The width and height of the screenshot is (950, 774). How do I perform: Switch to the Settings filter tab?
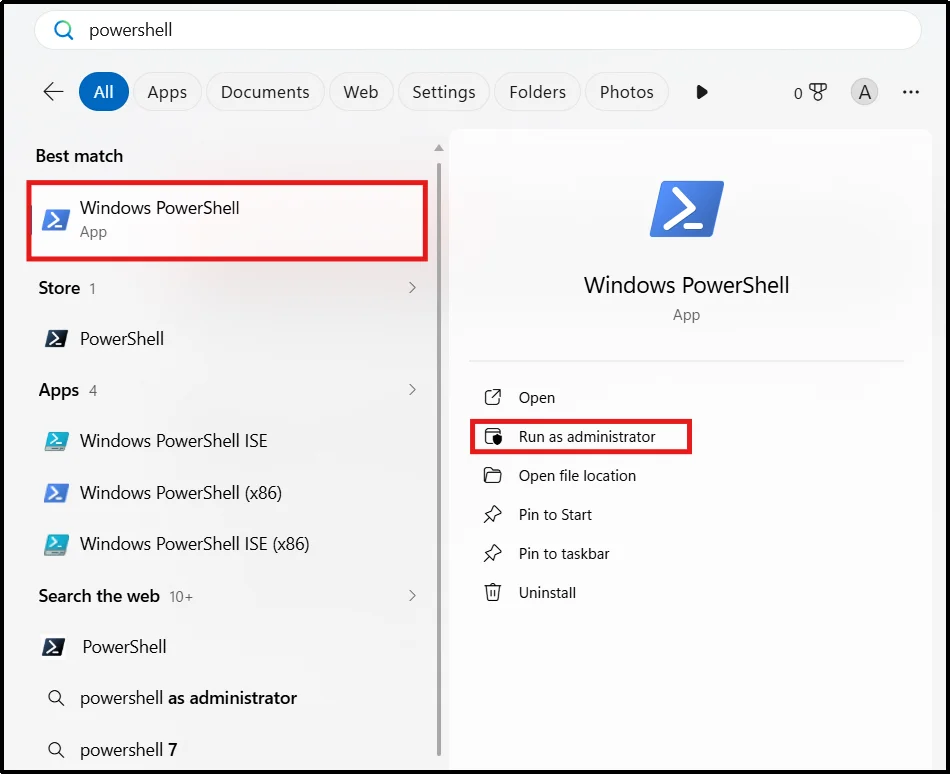coord(443,91)
